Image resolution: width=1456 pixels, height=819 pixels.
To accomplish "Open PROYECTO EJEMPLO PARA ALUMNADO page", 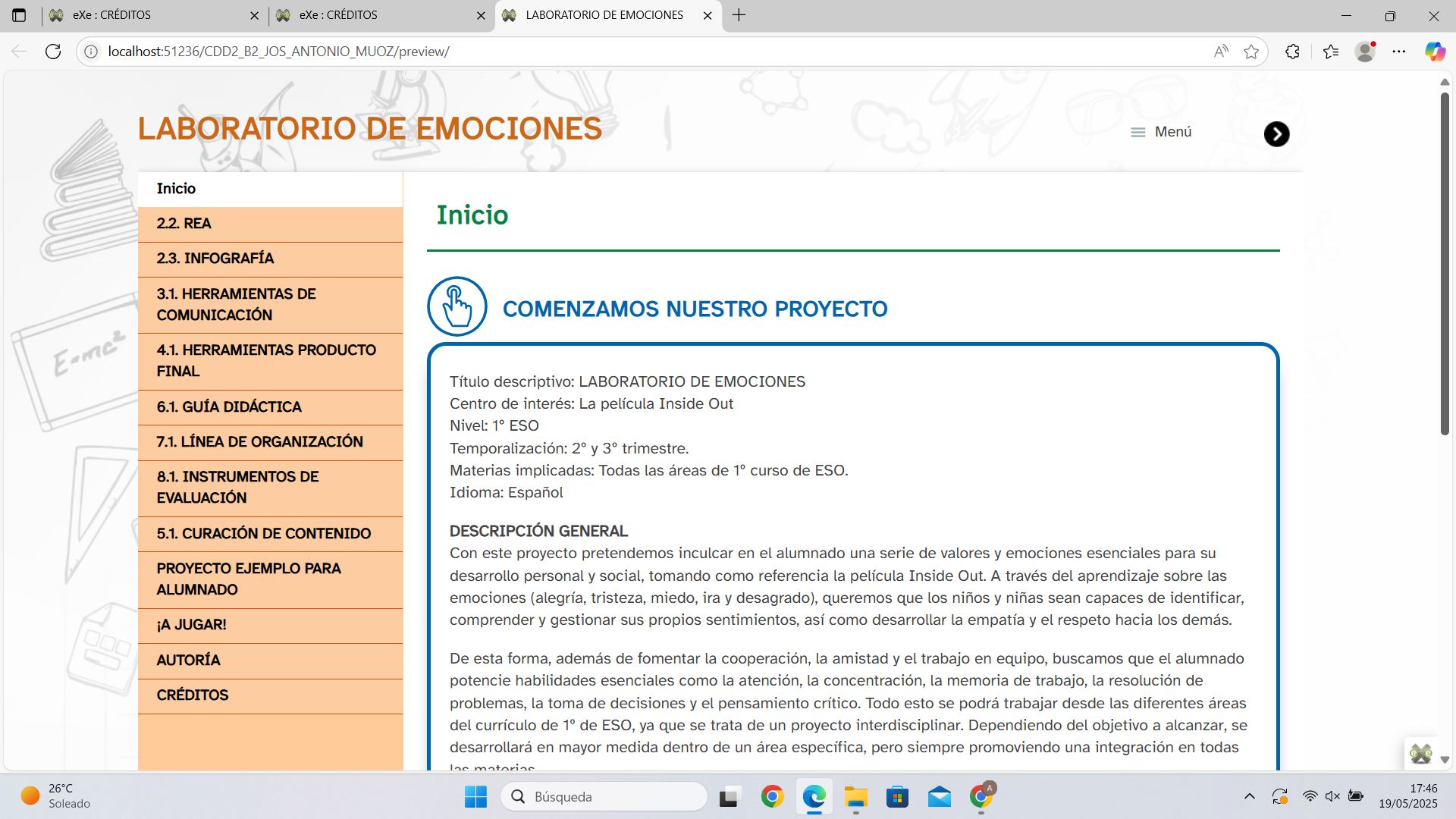I will pyautogui.click(x=270, y=579).
